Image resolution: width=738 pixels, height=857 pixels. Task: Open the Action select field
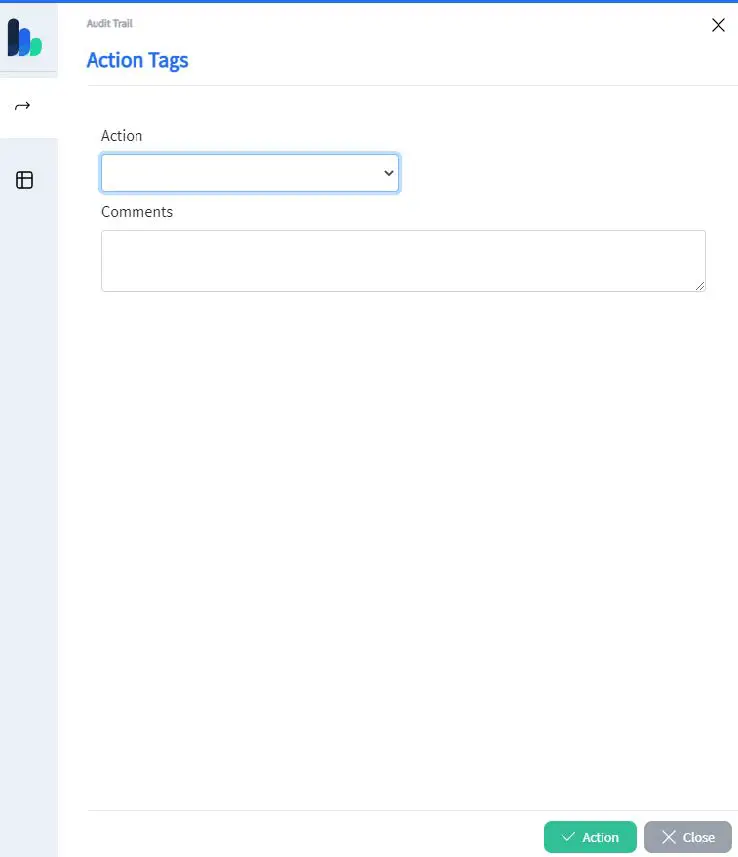pyautogui.click(x=240, y=173)
